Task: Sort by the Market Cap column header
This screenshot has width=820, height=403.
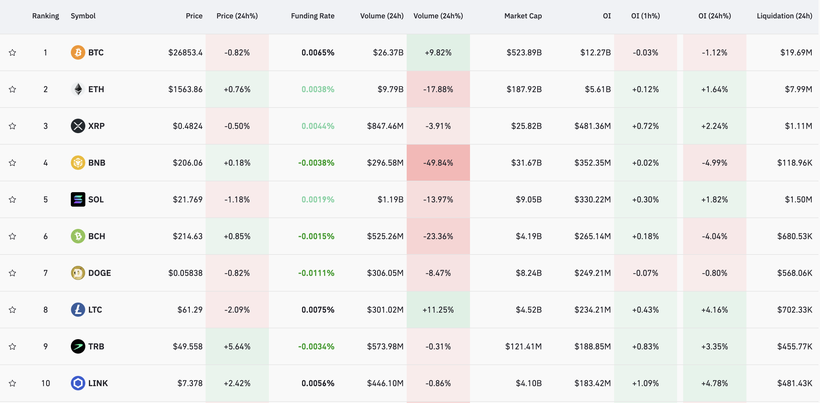Action: pyautogui.click(x=522, y=16)
